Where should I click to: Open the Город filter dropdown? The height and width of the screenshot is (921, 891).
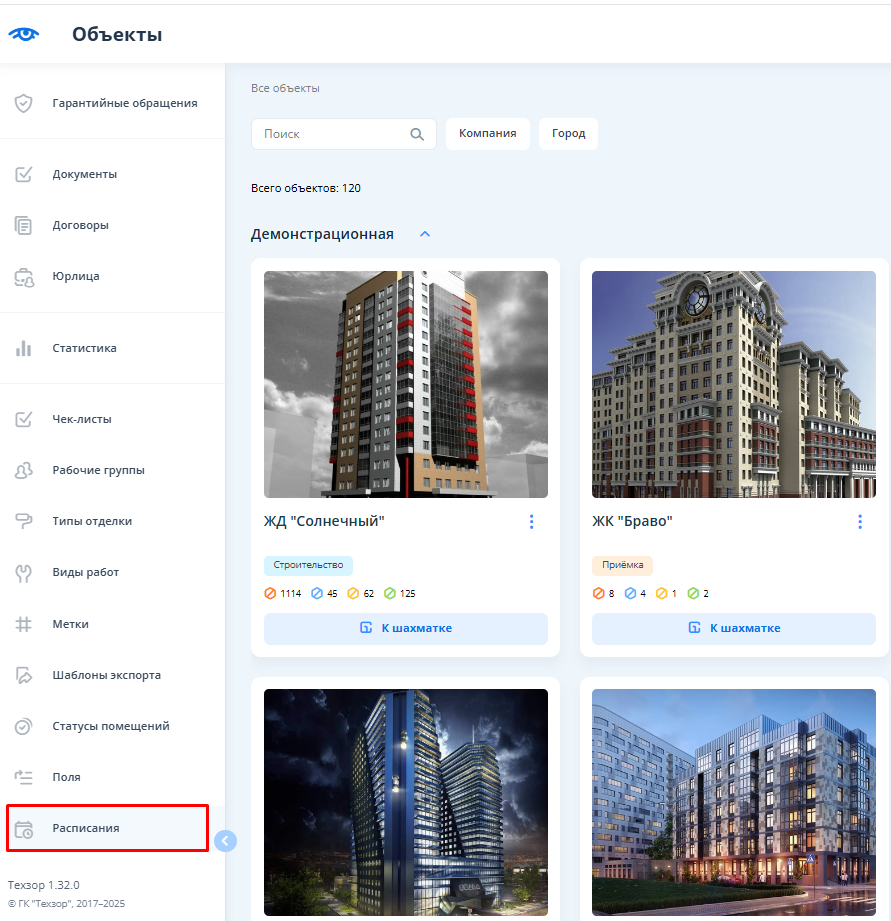click(568, 134)
